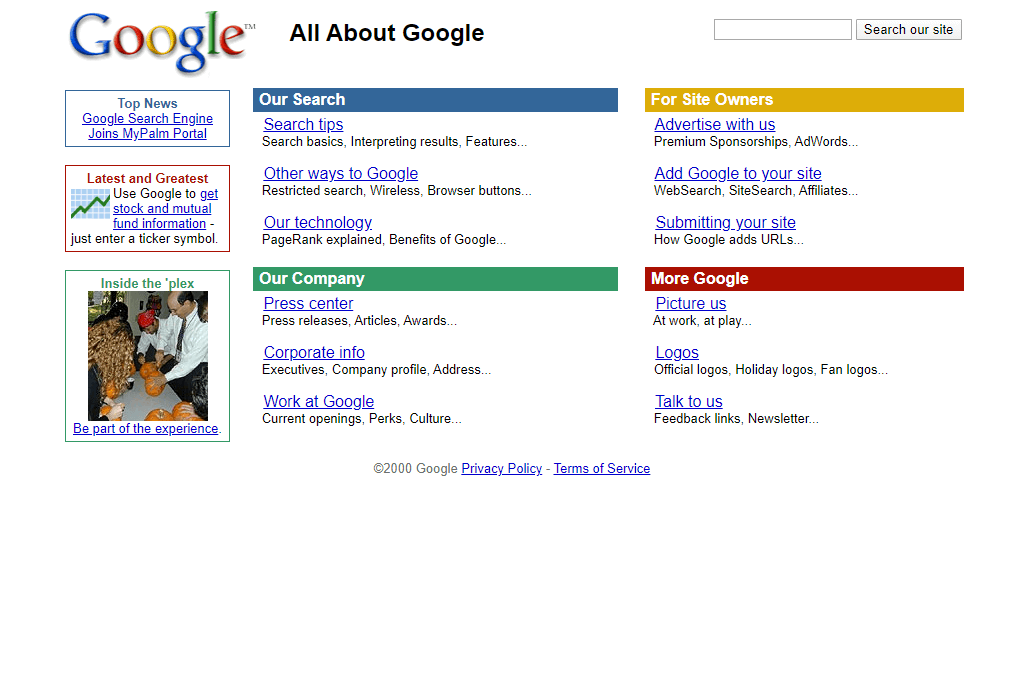The width and height of the screenshot is (1024, 700).
Task: Open Submitting your site link
Action: 726,222
